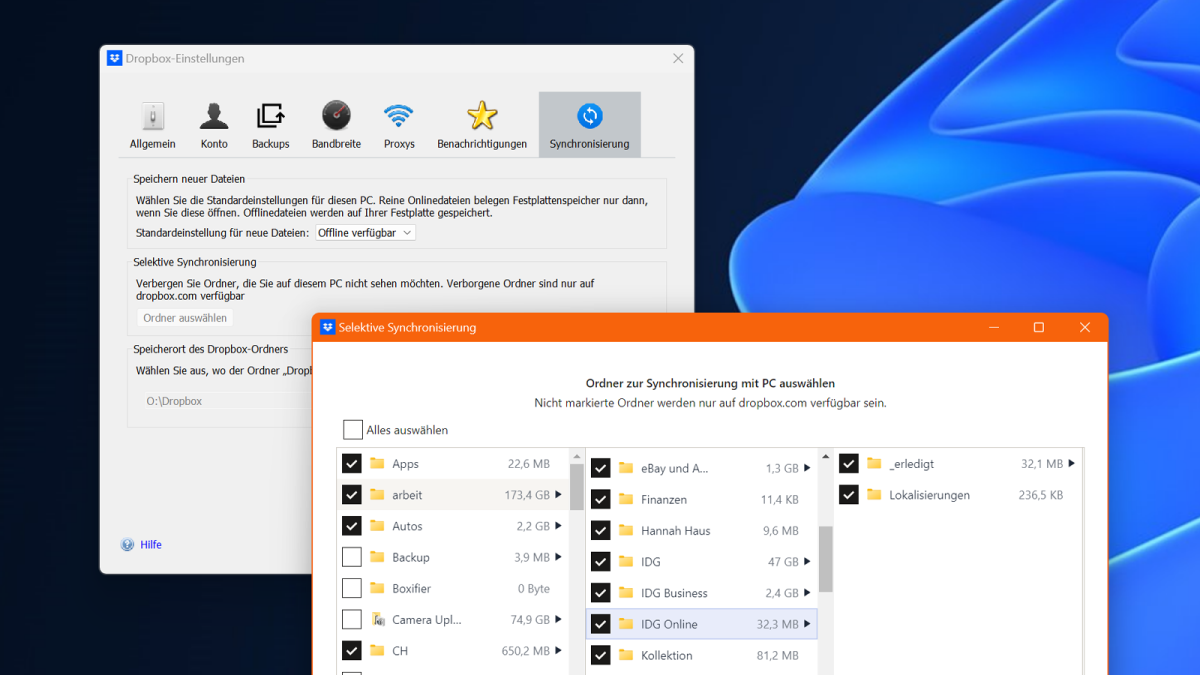
Task: Check the Alles auswählen checkbox
Action: coord(352,430)
